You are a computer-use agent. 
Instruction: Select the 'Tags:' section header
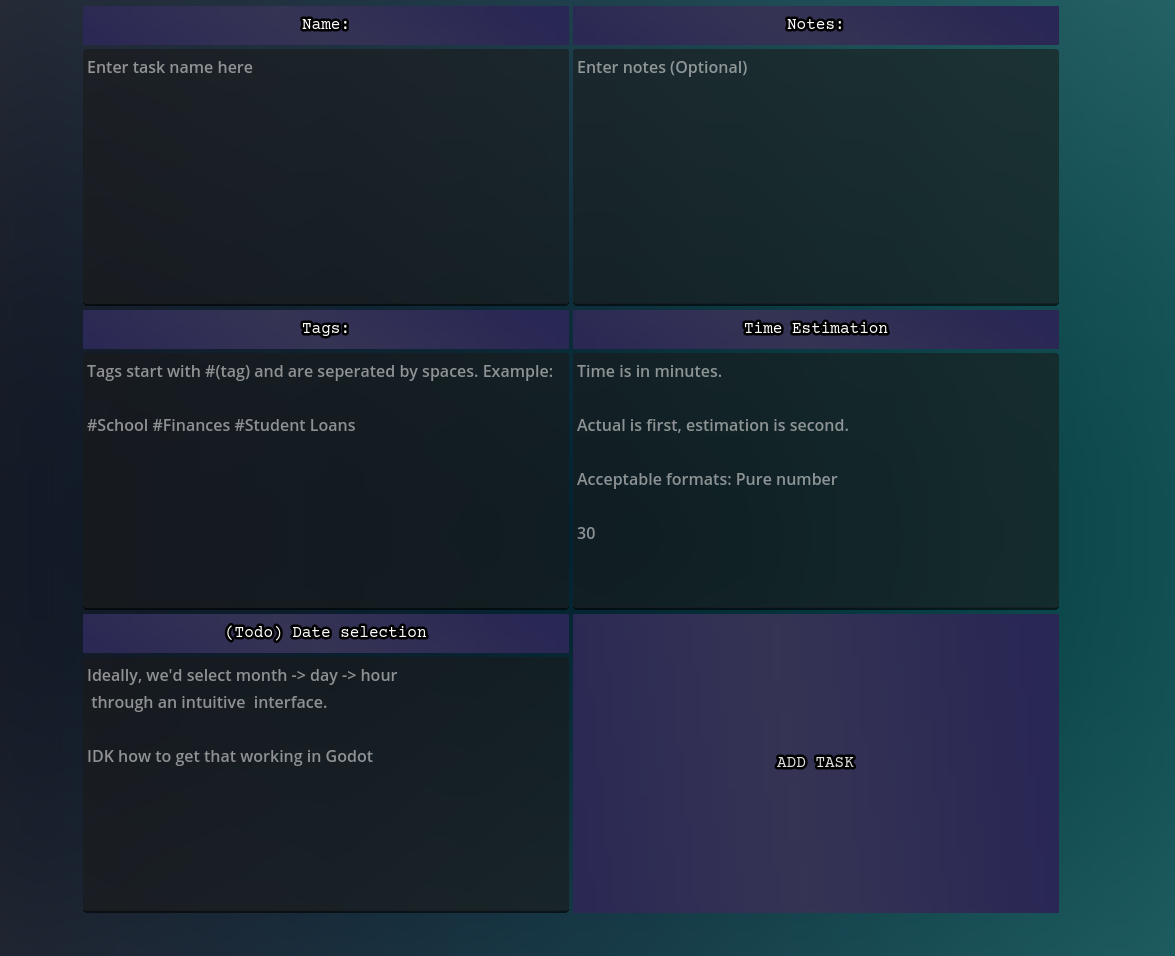point(325,329)
